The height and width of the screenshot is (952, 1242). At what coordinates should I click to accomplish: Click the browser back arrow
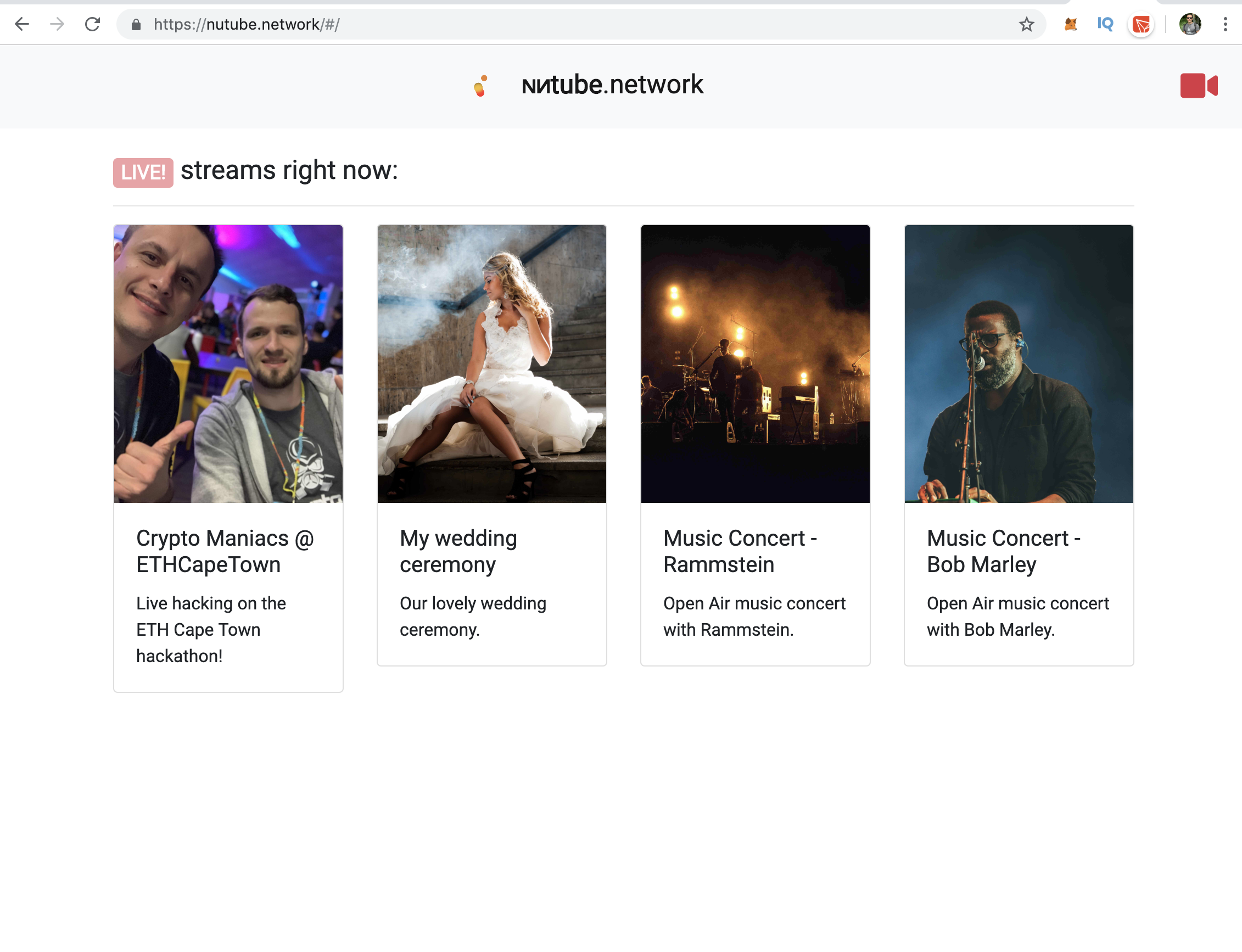(x=22, y=24)
